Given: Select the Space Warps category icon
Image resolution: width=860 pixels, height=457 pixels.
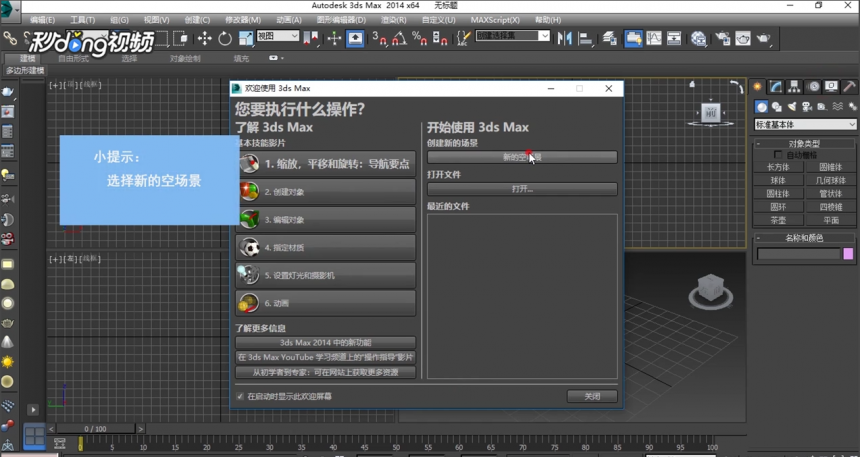Looking at the screenshot, I should (x=837, y=106).
